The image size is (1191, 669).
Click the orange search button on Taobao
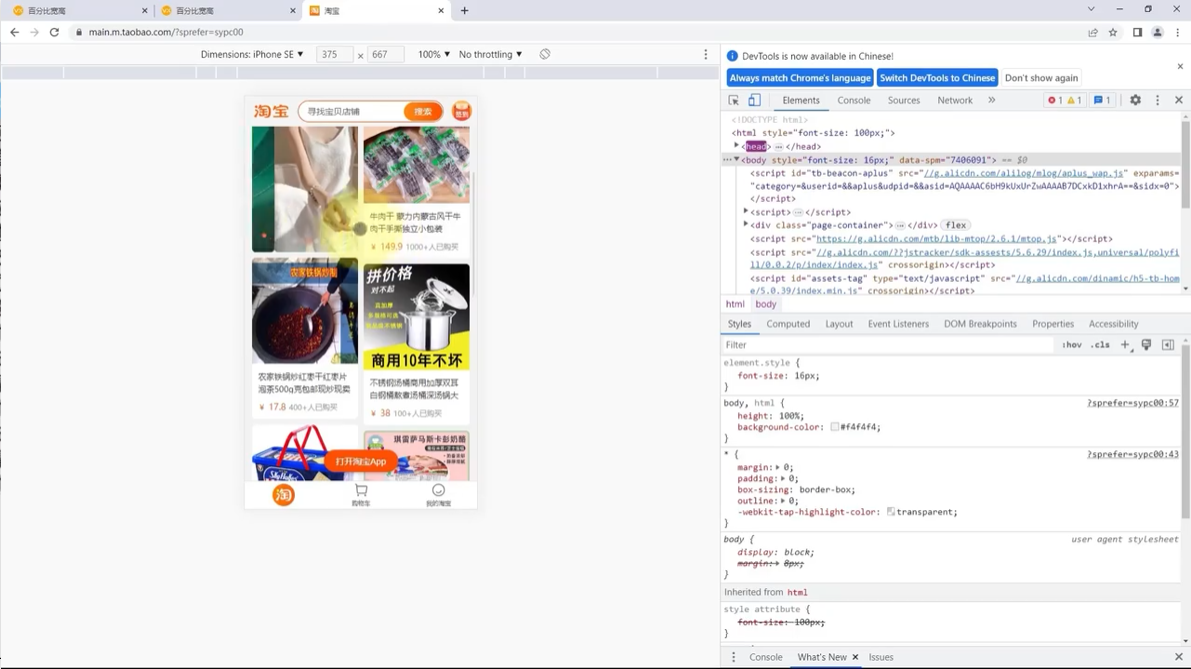423,112
